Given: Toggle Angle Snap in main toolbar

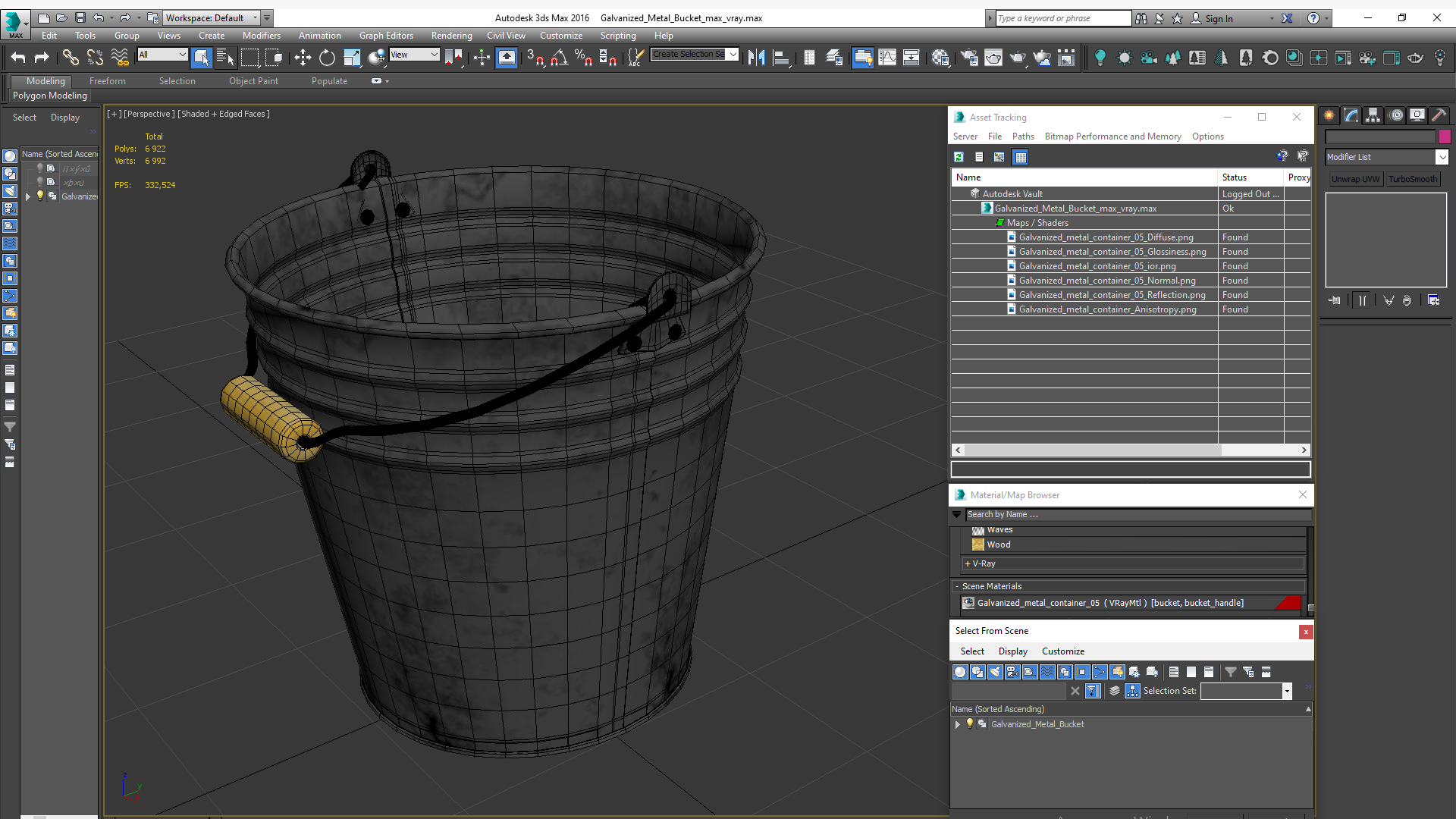Looking at the screenshot, I should tap(559, 57).
